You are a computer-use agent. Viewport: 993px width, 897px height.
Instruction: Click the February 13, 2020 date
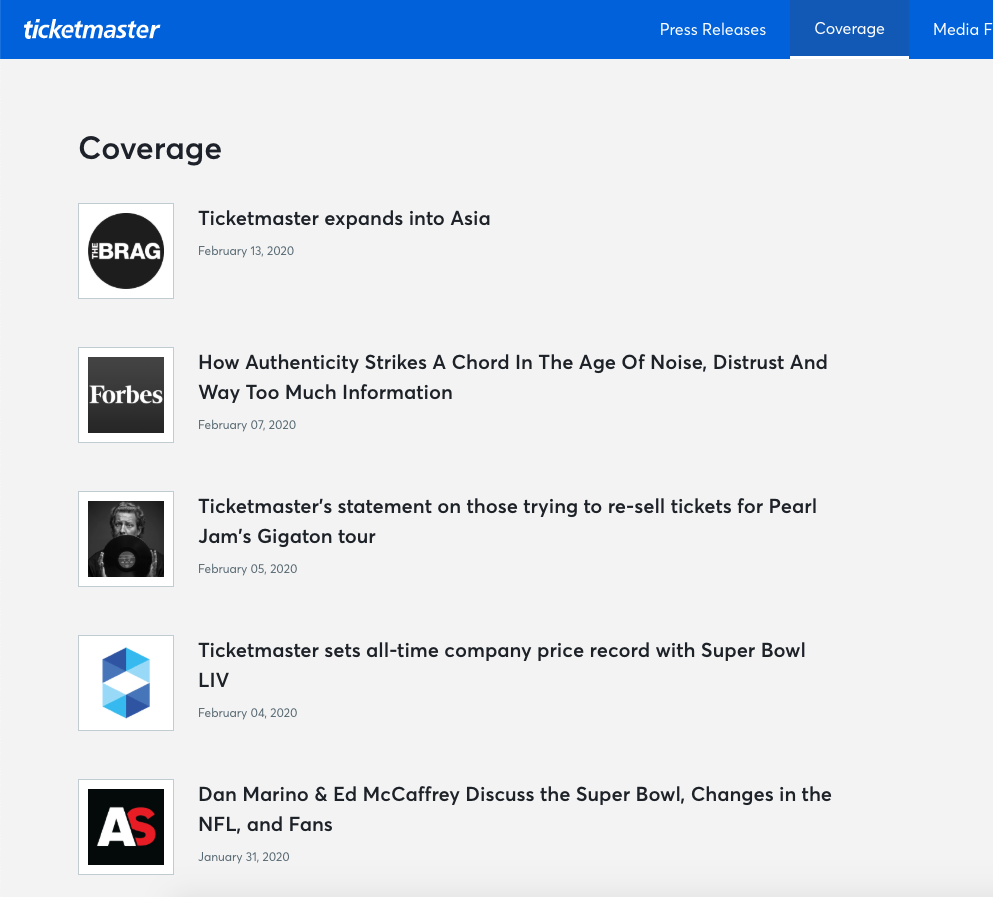[246, 251]
